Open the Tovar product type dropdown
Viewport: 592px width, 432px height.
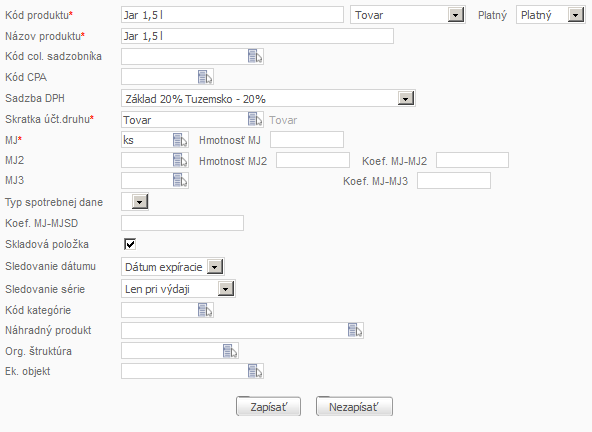pos(456,15)
